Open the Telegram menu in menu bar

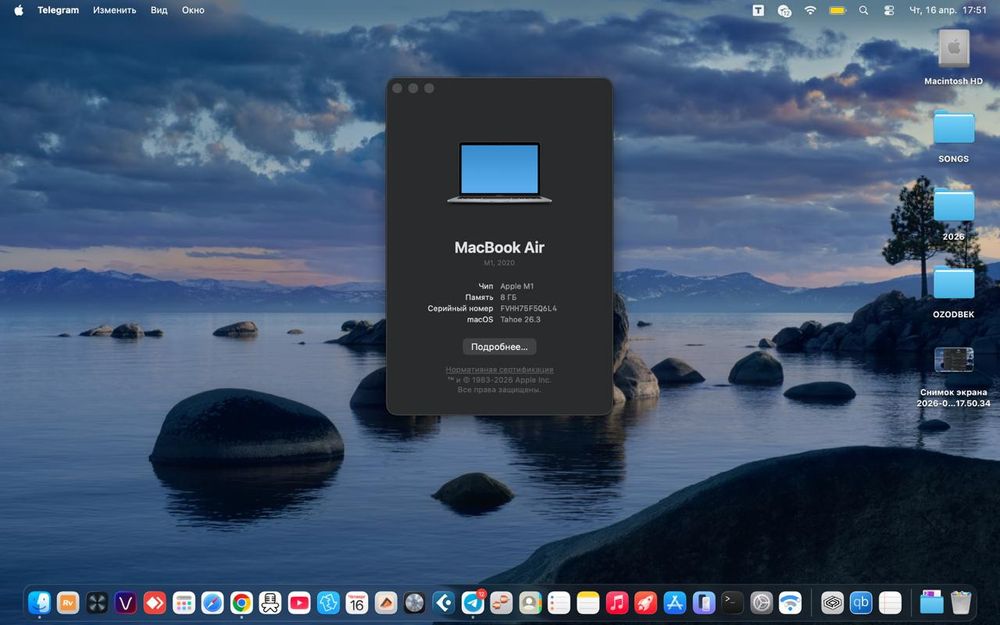58,10
